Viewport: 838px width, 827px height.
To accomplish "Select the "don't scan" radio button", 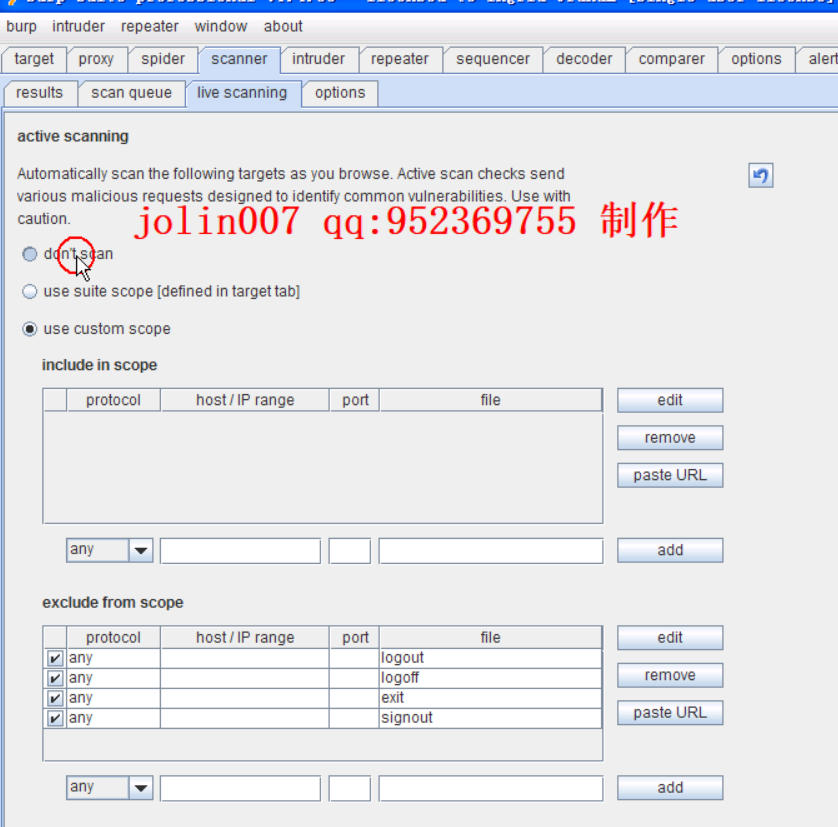I will [30, 254].
